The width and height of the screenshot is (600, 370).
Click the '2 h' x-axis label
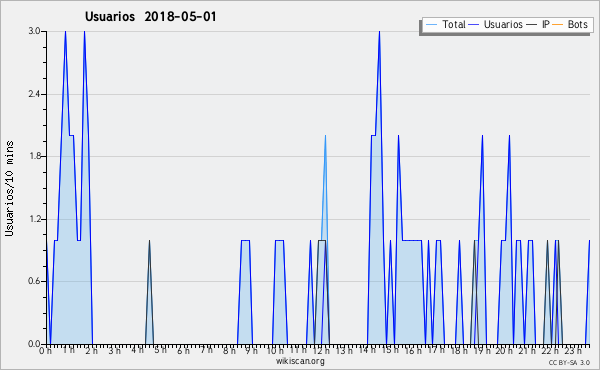[91, 351]
